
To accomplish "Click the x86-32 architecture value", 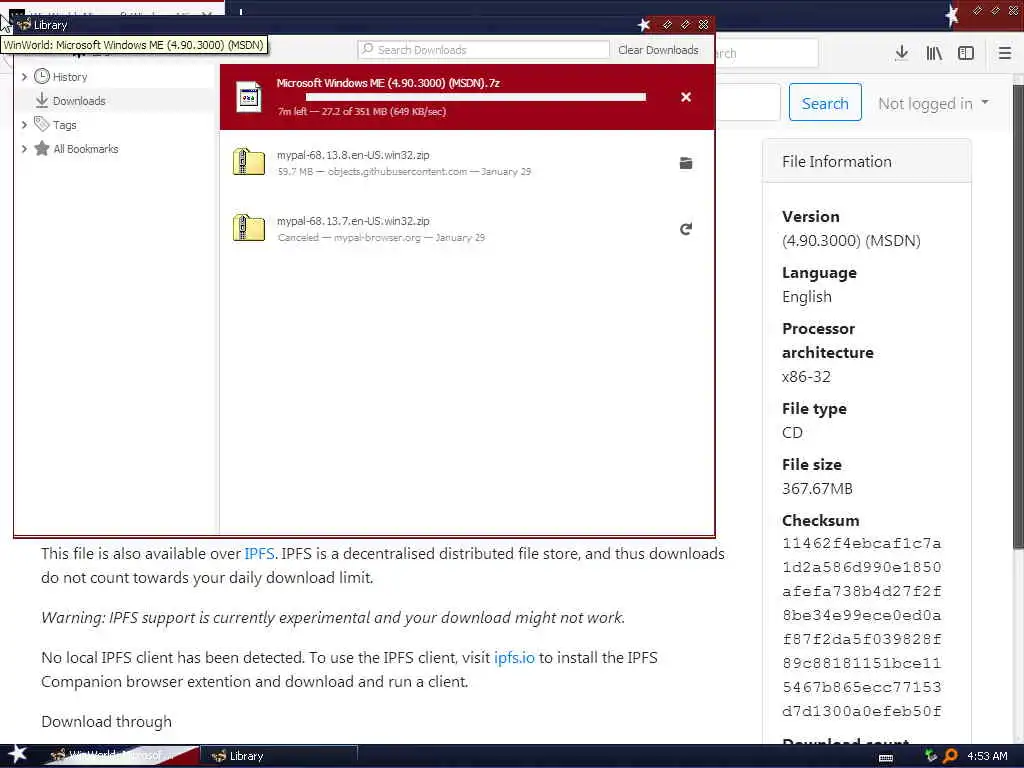I will 806,376.
